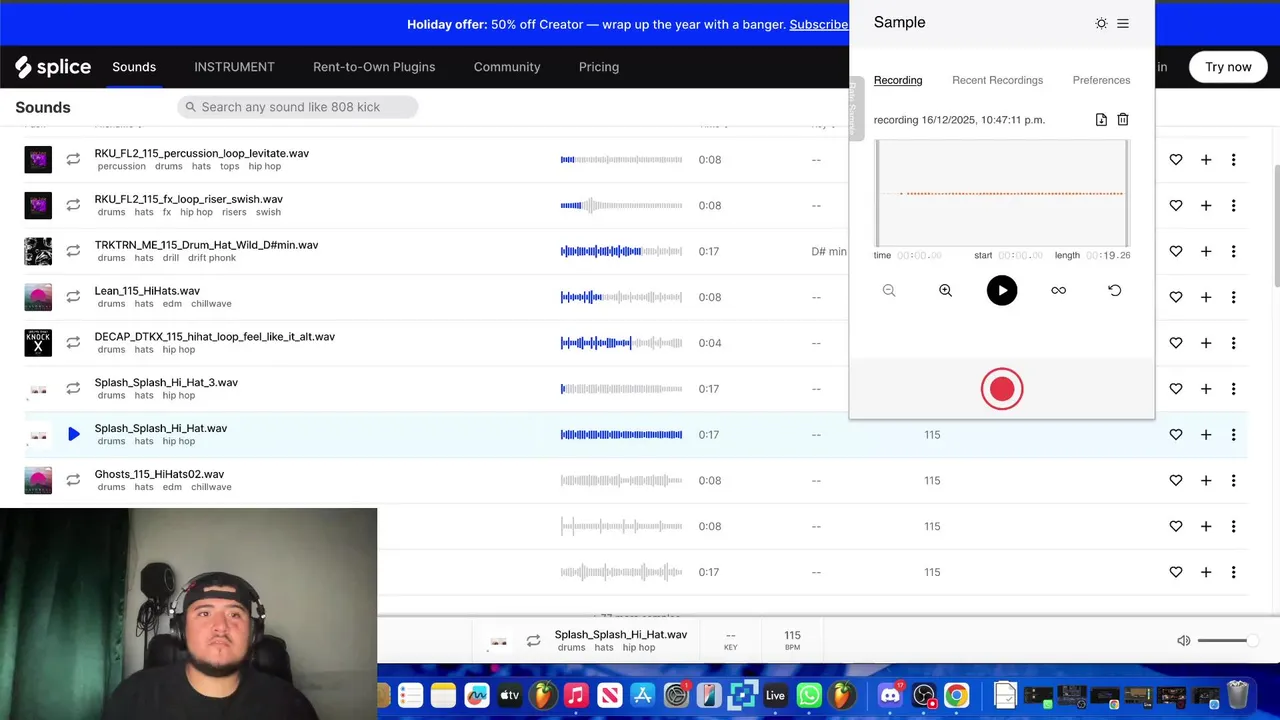Open the INSTRUMENT nav tab
Image resolution: width=1280 pixels, height=720 pixels.
click(234, 67)
